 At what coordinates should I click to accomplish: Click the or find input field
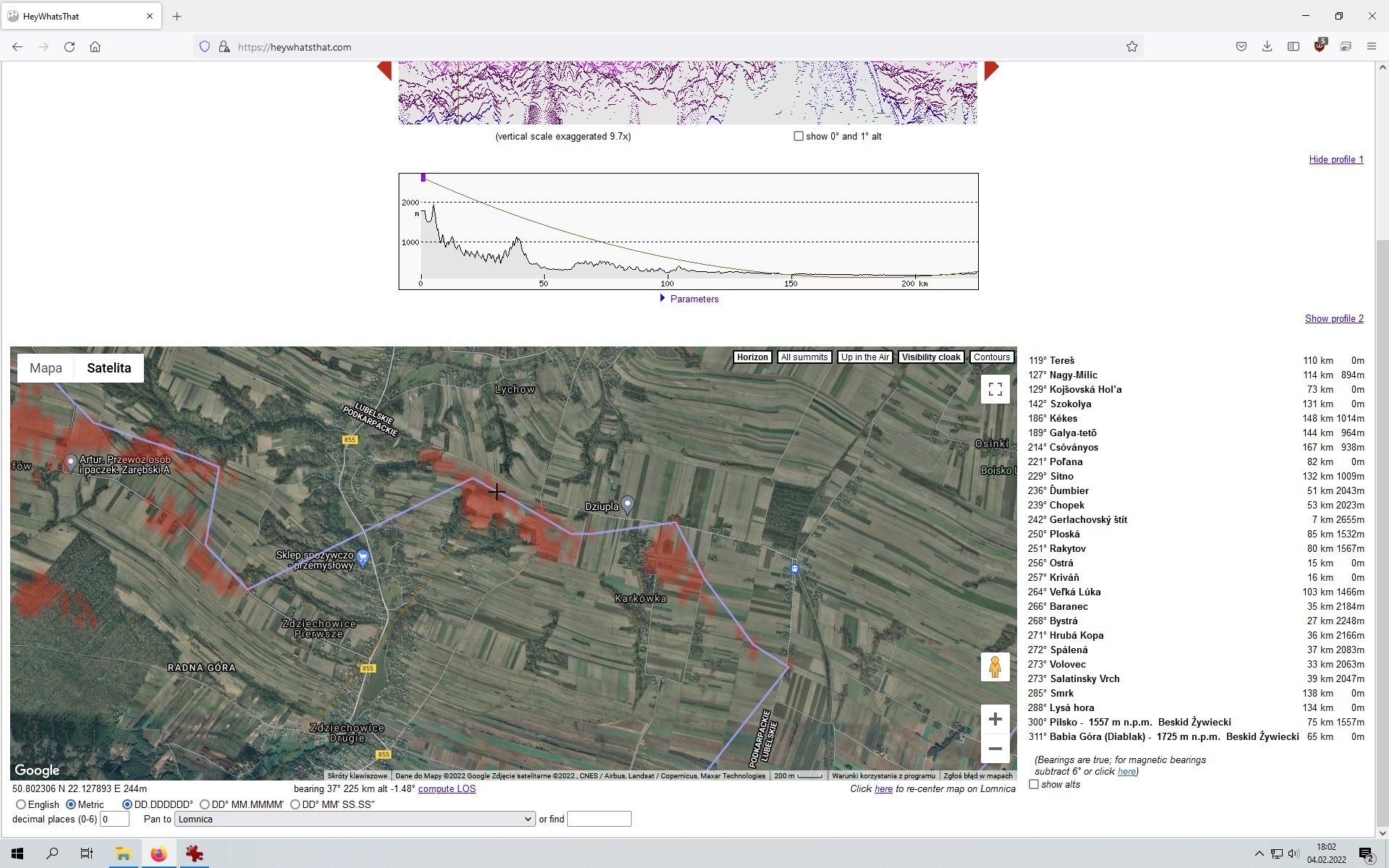click(x=599, y=819)
